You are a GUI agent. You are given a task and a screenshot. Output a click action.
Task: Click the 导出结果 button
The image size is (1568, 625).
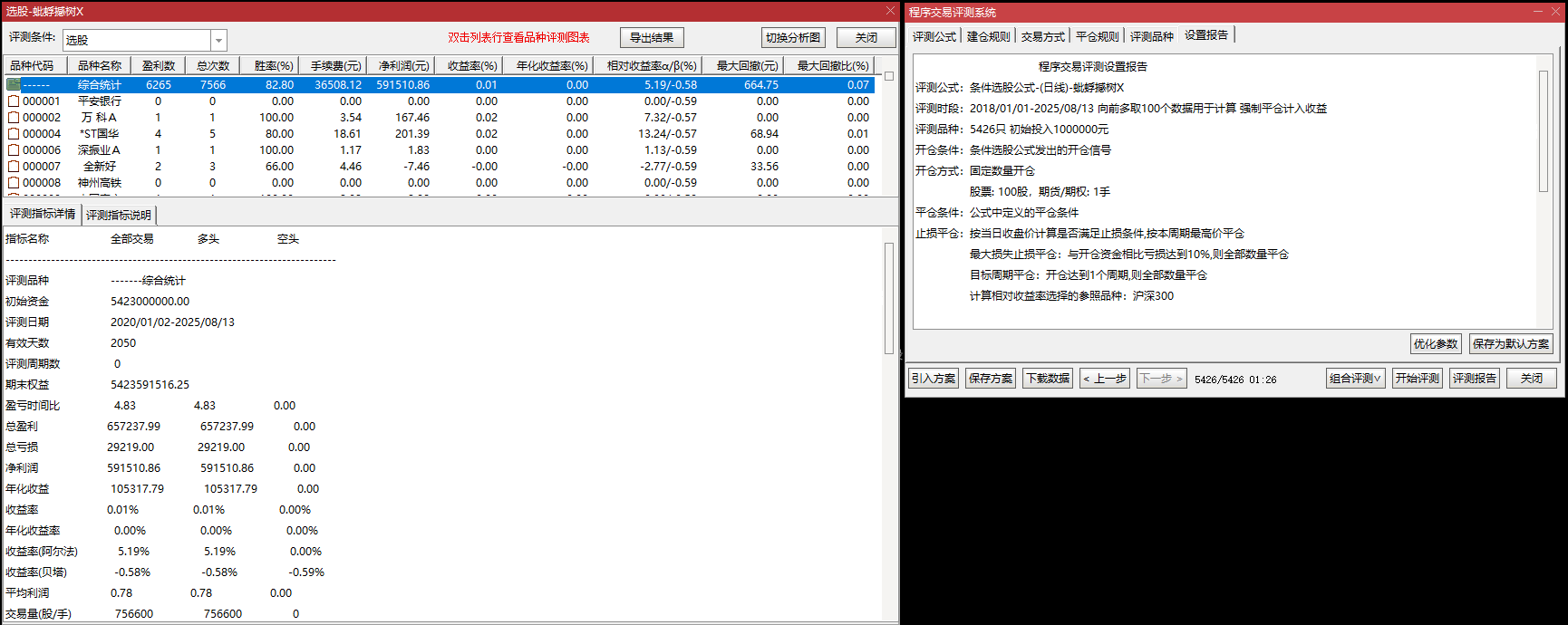[652, 38]
